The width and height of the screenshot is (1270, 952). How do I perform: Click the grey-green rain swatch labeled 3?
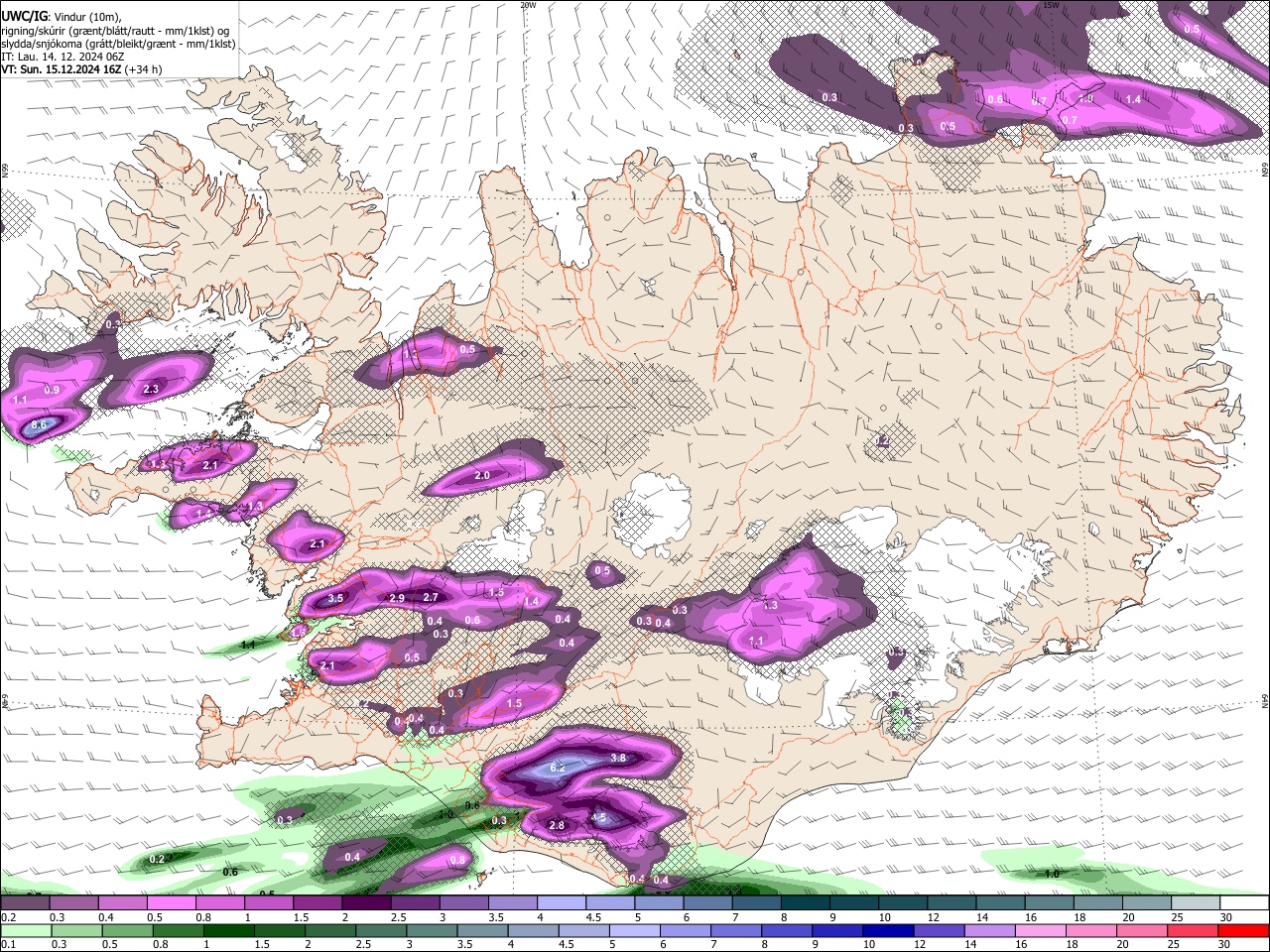(433, 930)
